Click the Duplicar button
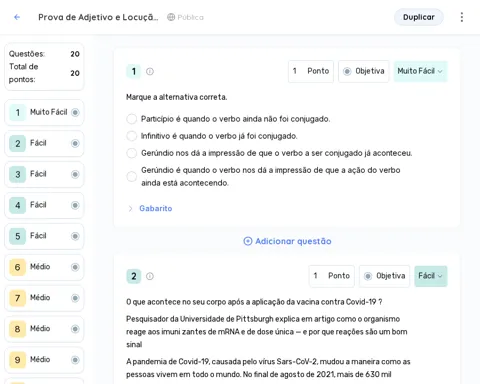Screen dimensions: 480x384 419,17
